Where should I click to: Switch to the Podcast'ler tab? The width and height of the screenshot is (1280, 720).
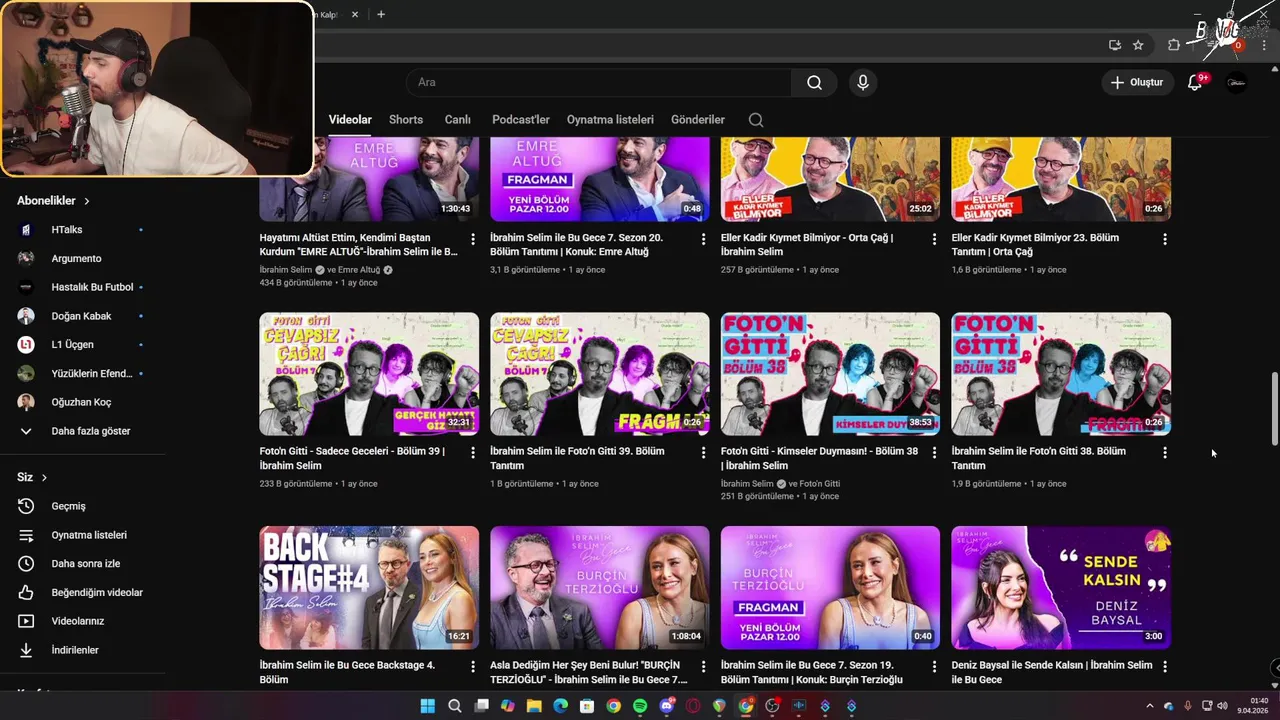521,119
